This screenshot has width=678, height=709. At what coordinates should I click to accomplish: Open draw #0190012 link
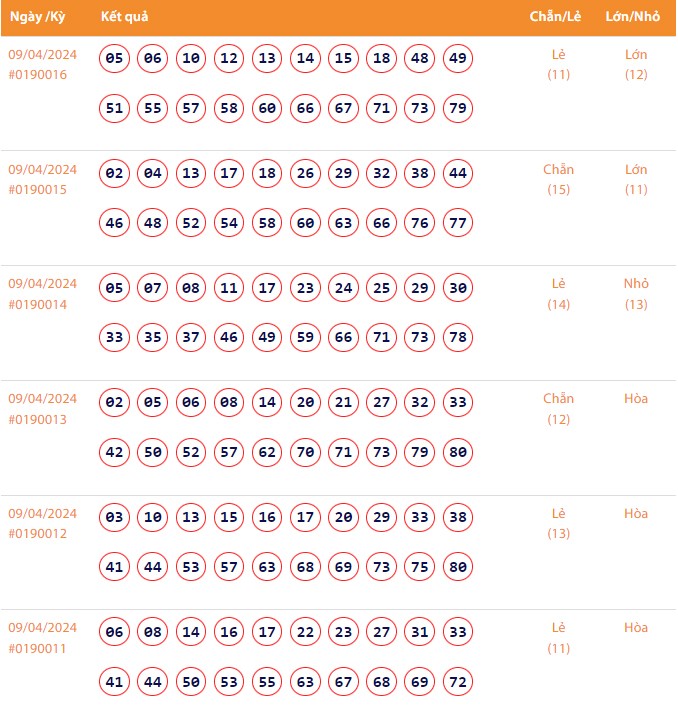click(x=38, y=533)
